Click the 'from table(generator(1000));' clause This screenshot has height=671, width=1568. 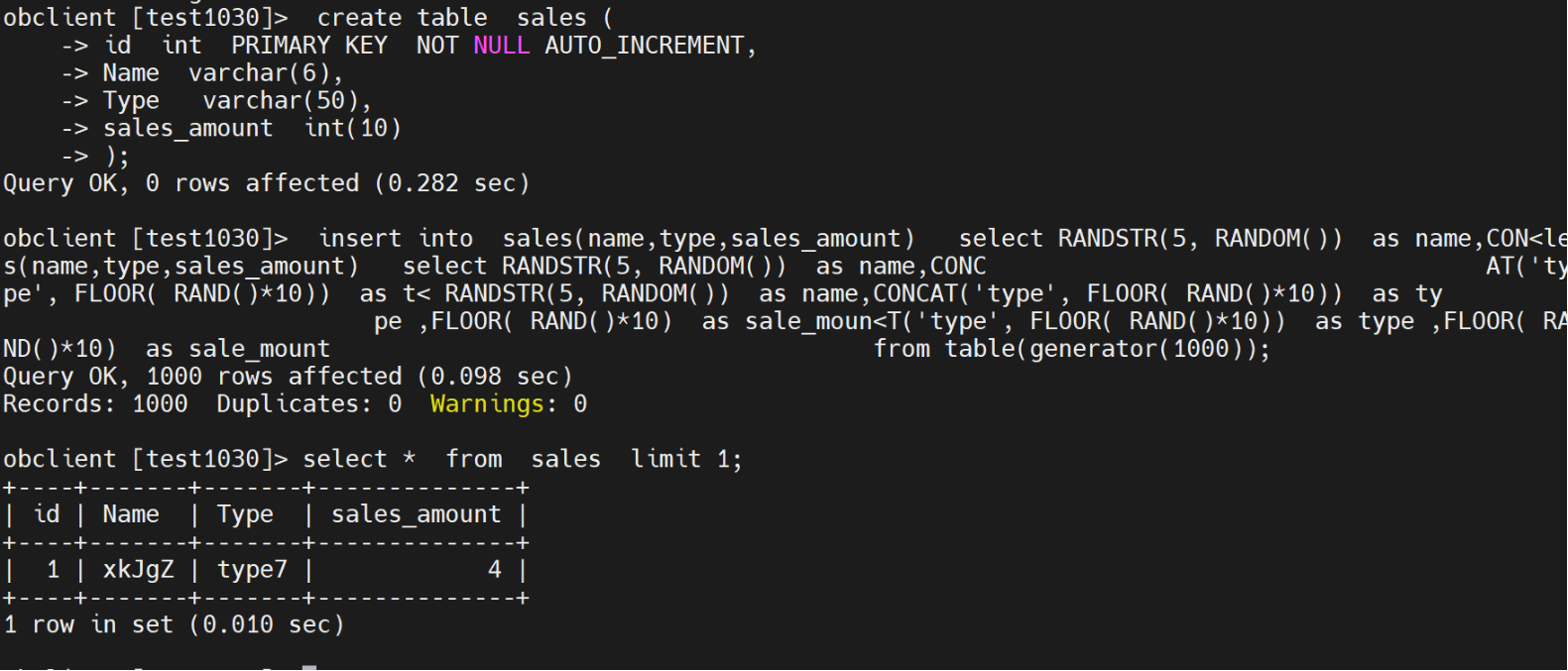pyautogui.click(x=1071, y=349)
